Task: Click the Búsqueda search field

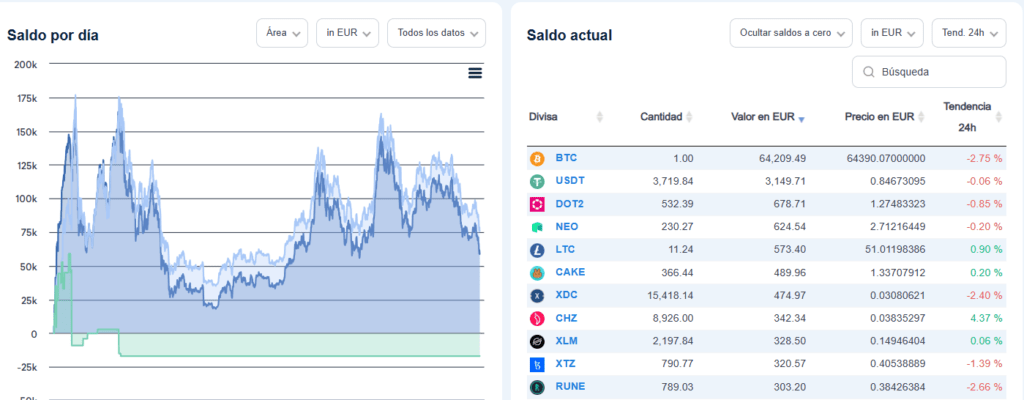Action: point(929,72)
